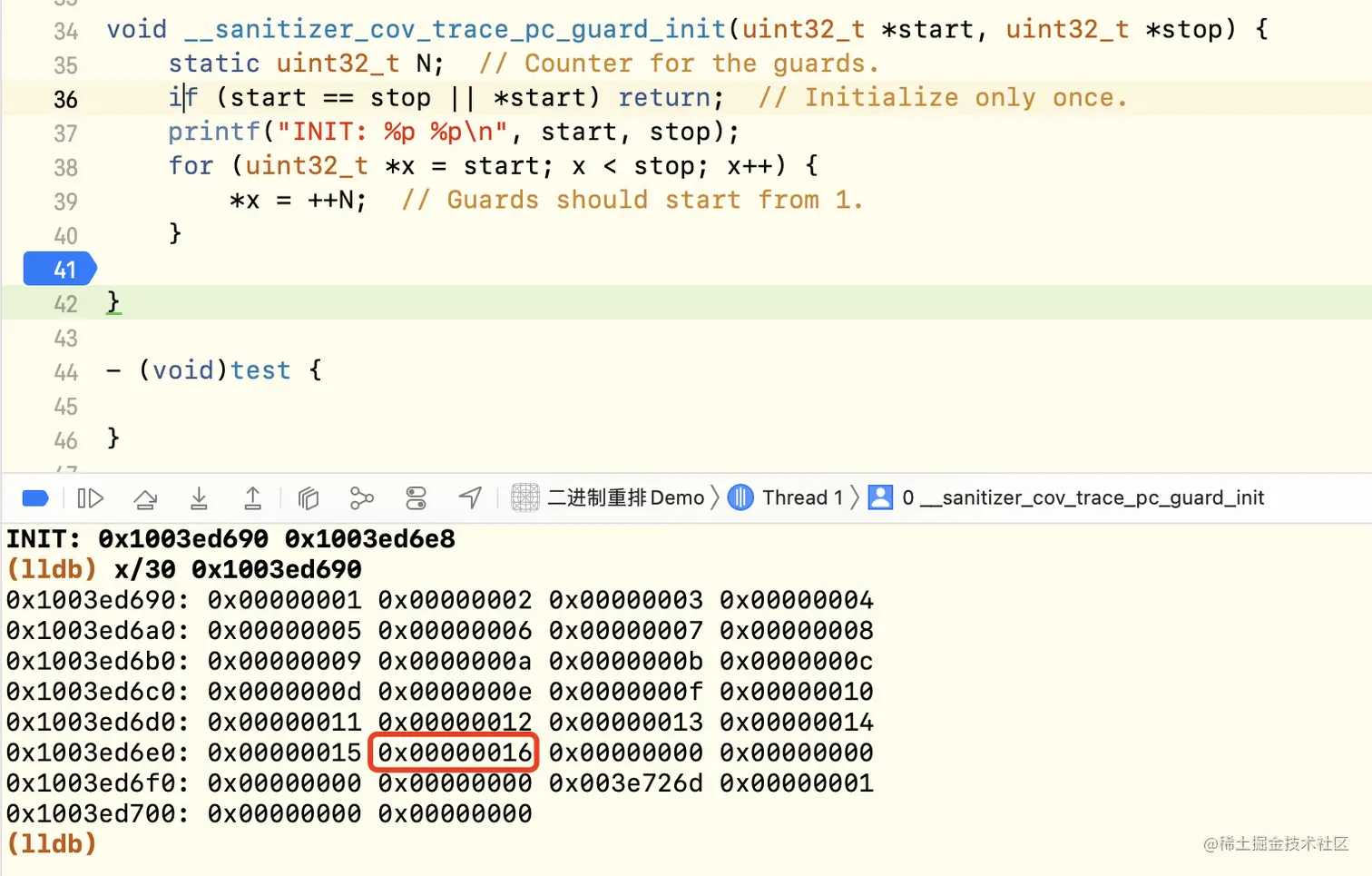Click the x/30 0x1003ed690 command text
Screen dimensions: 1372x876
[238, 569]
